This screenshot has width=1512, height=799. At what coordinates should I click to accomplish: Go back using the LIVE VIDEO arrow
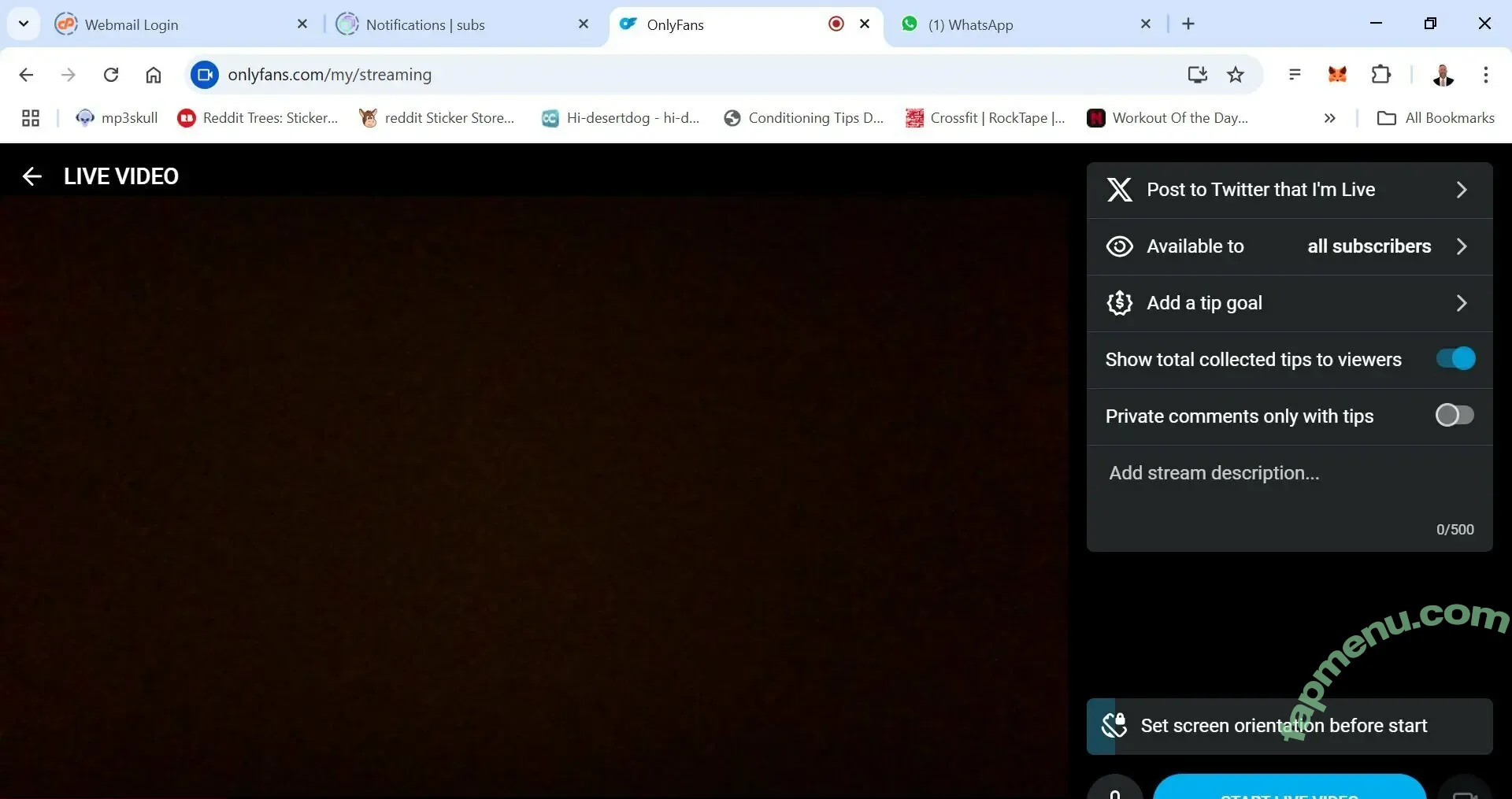(31, 176)
